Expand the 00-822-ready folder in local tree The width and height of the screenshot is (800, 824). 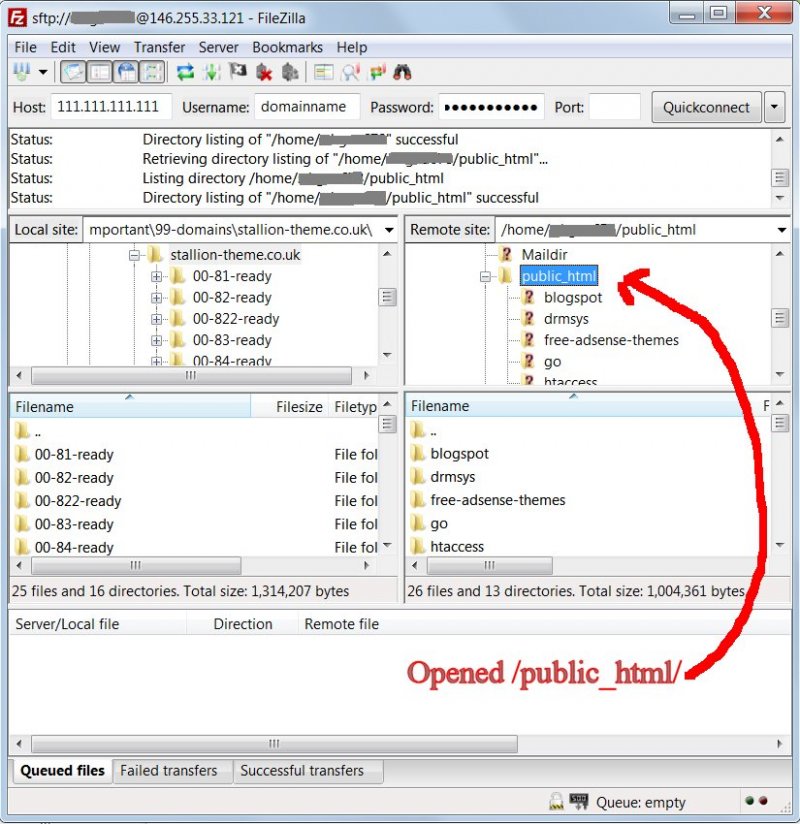(156, 319)
